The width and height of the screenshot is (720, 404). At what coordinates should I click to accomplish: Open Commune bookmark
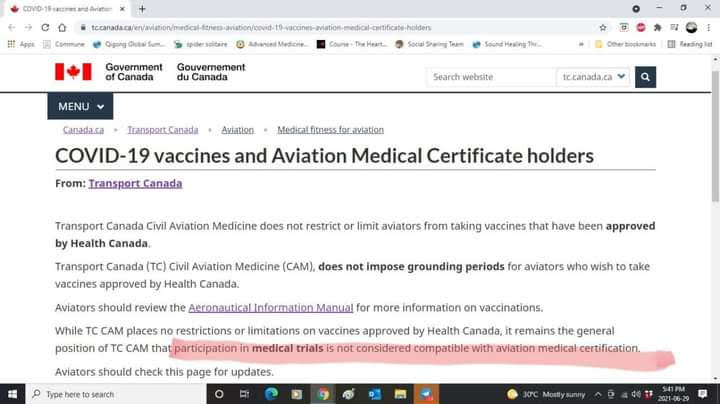click(x=64, y=44)
